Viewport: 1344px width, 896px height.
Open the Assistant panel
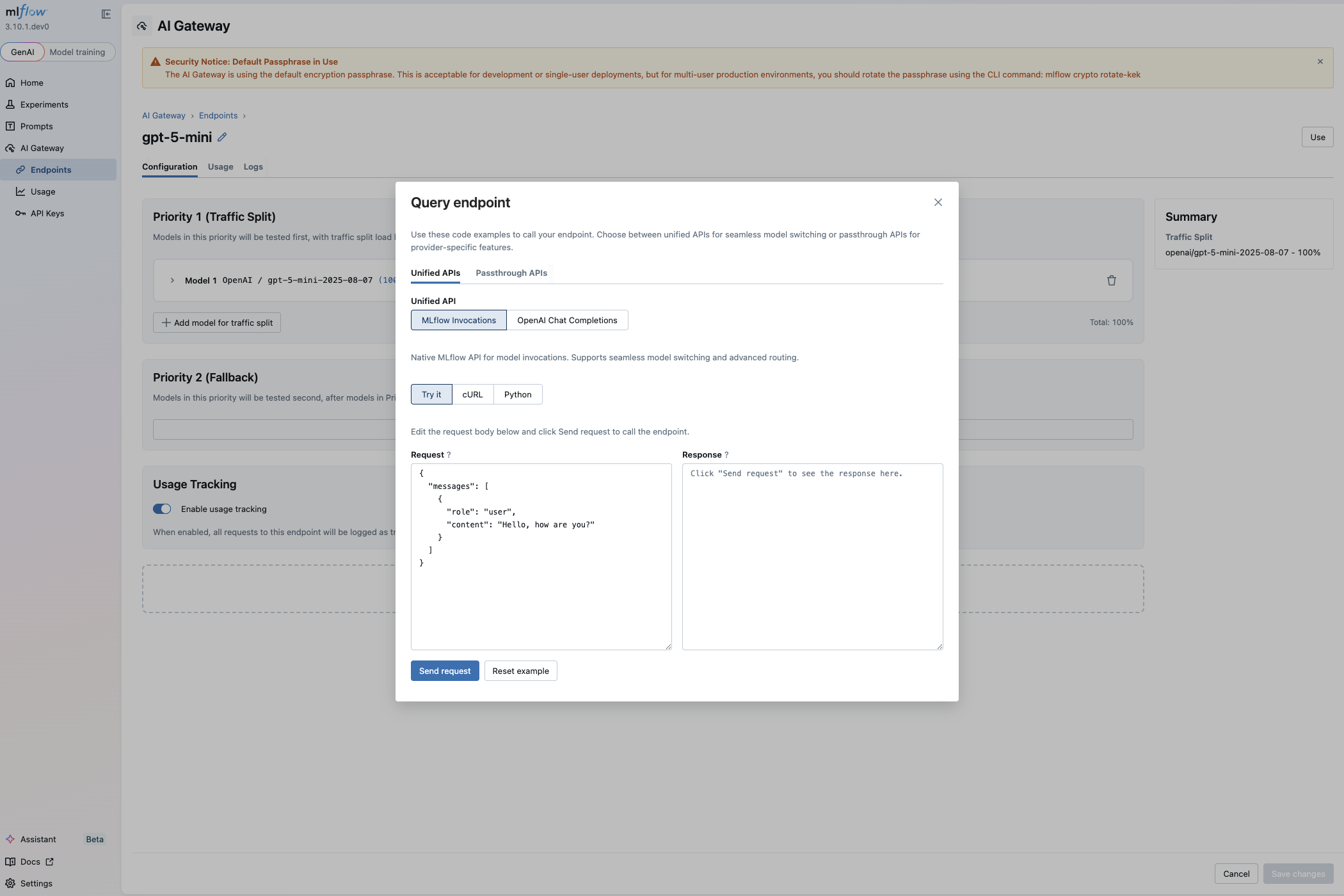(x=38, y=839)
